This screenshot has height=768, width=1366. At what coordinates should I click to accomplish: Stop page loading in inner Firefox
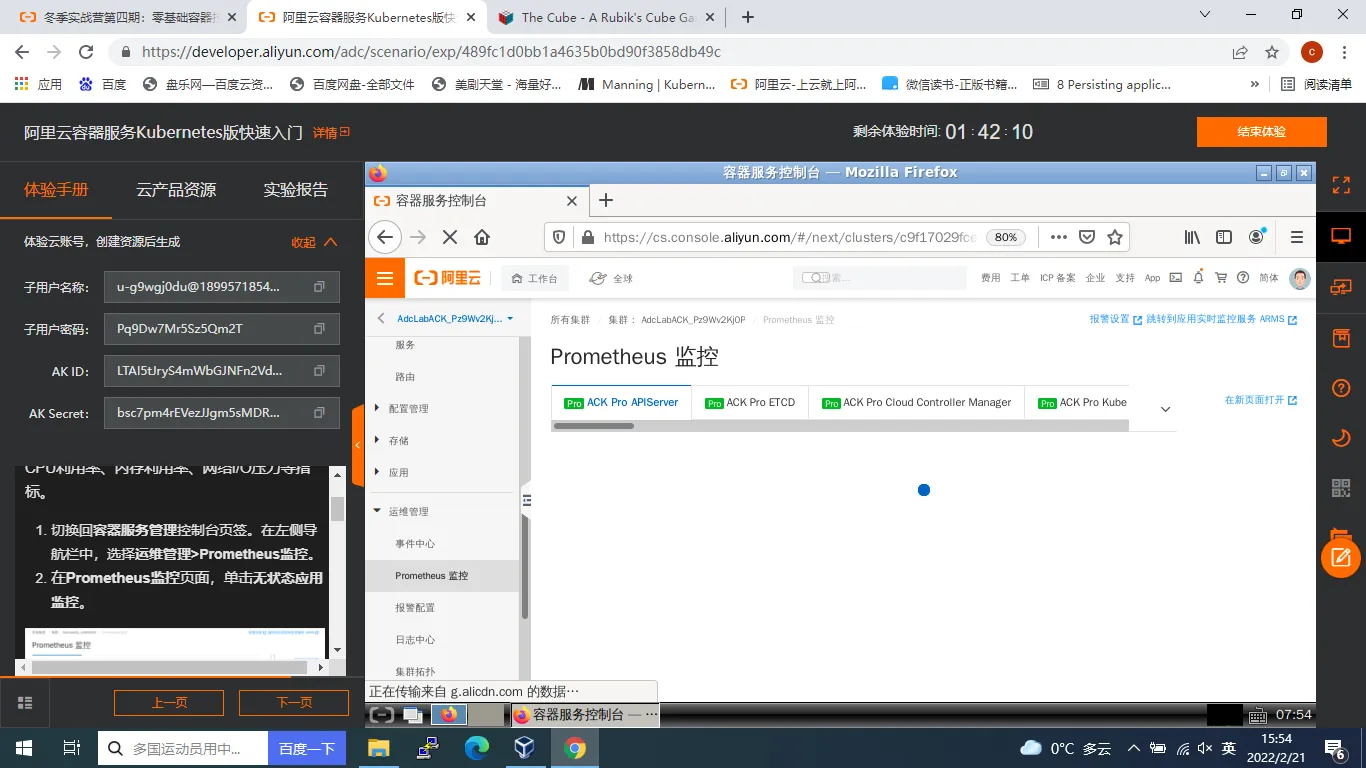coord(450,237)
